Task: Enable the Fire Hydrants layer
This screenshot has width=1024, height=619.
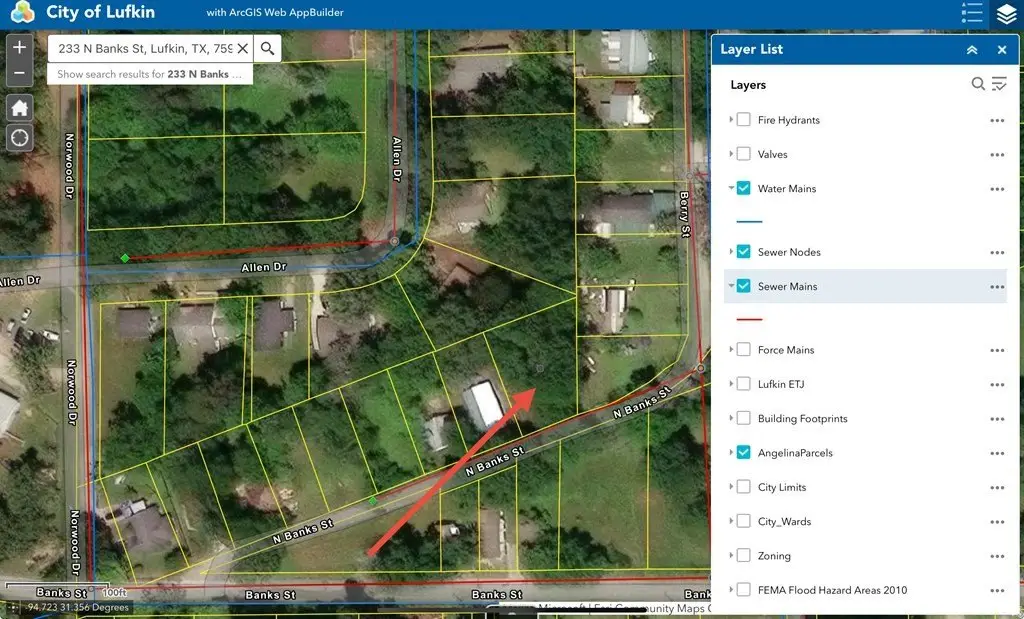Action: (744, 120)
